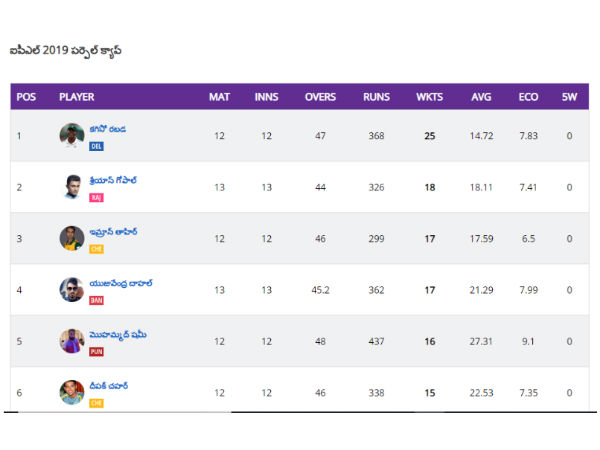Open the avatar of the third-ranked player
The width and height of the screenshot is (600, 450).
coord(71,238)
